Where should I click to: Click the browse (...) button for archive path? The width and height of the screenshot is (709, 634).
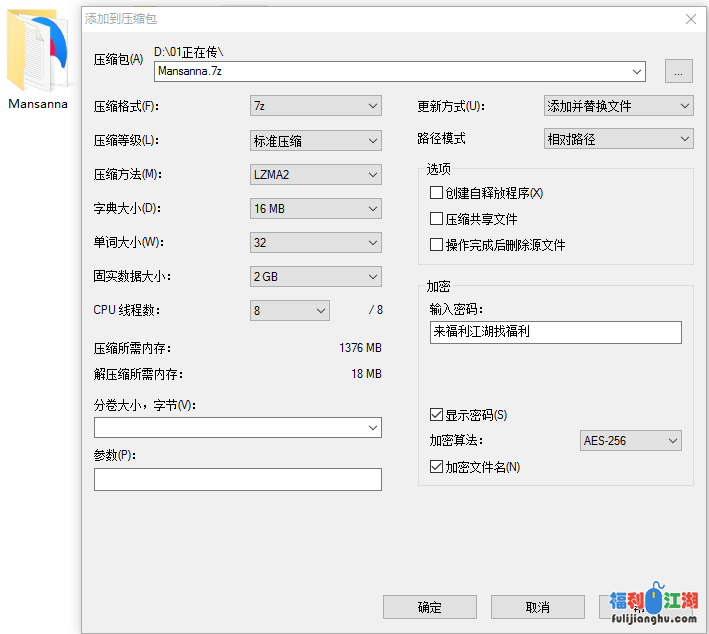pyautogui.click(x=678, y=71)
